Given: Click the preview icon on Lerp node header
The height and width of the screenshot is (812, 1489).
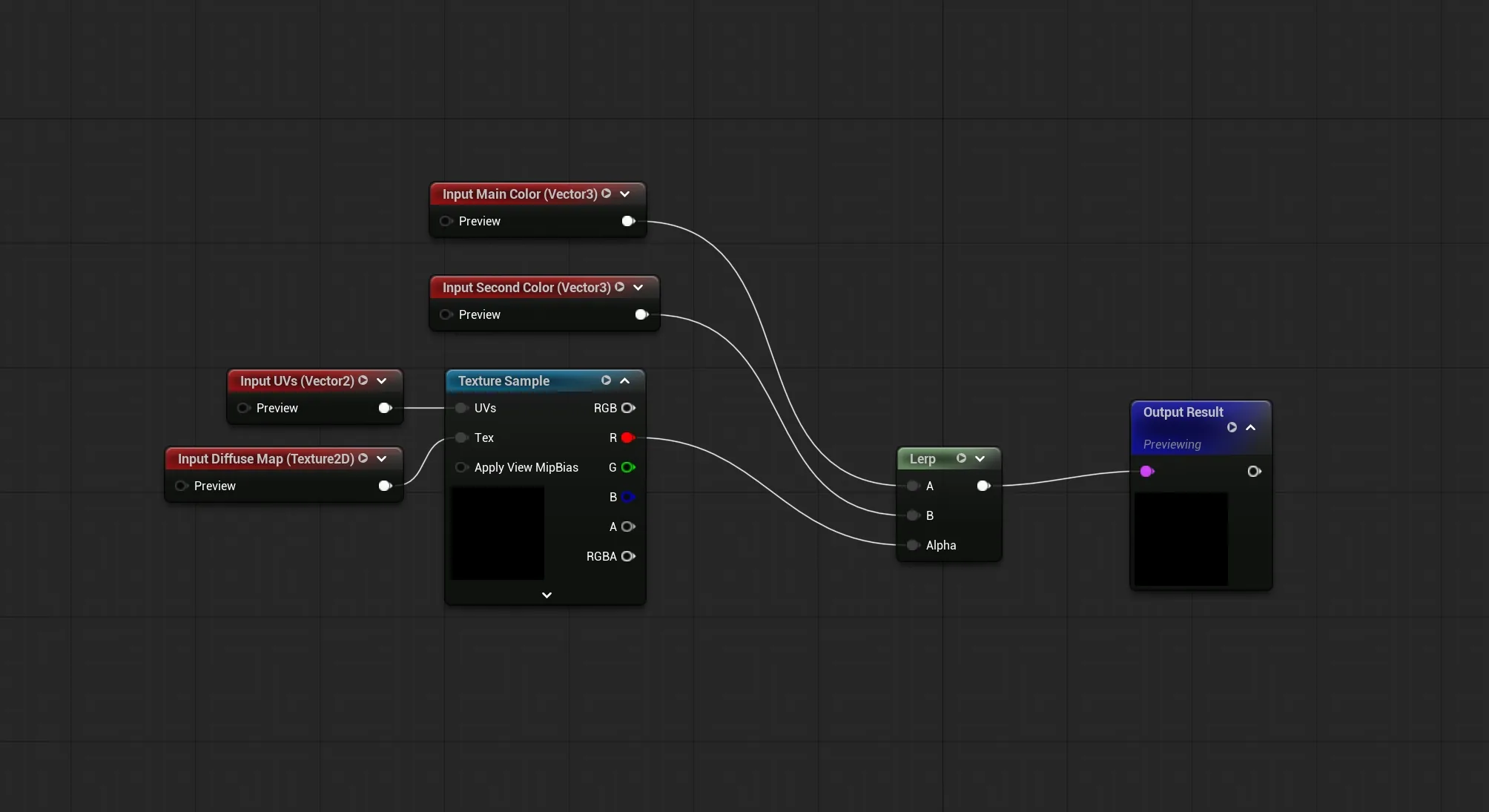Looking at the screenshot, I should pyautogui.click(x=961, y=458).
